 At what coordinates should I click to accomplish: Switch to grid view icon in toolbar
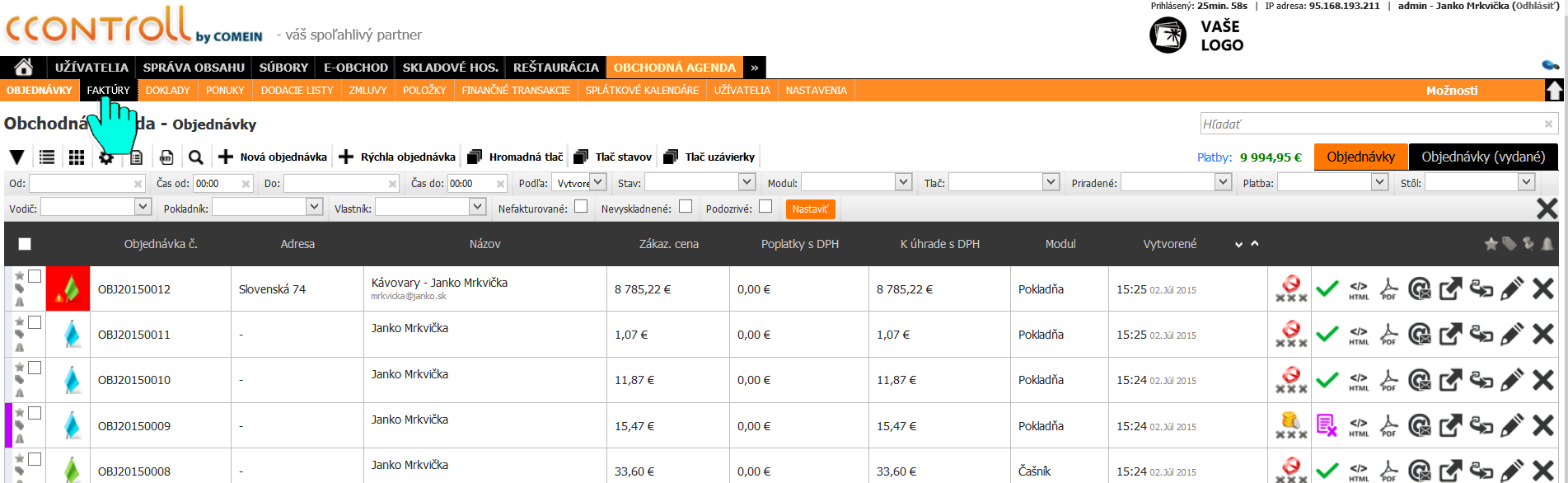[x=77, y=157]
